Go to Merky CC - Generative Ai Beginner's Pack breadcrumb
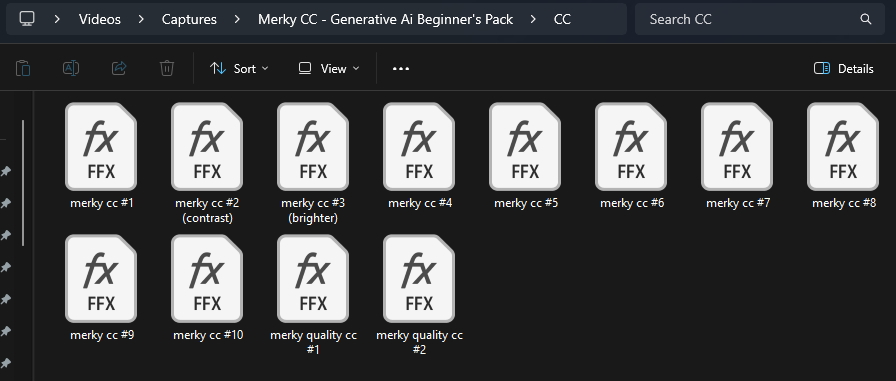This screenshot has width=896, height=381. pyautogui.click(x=386, y=19)
